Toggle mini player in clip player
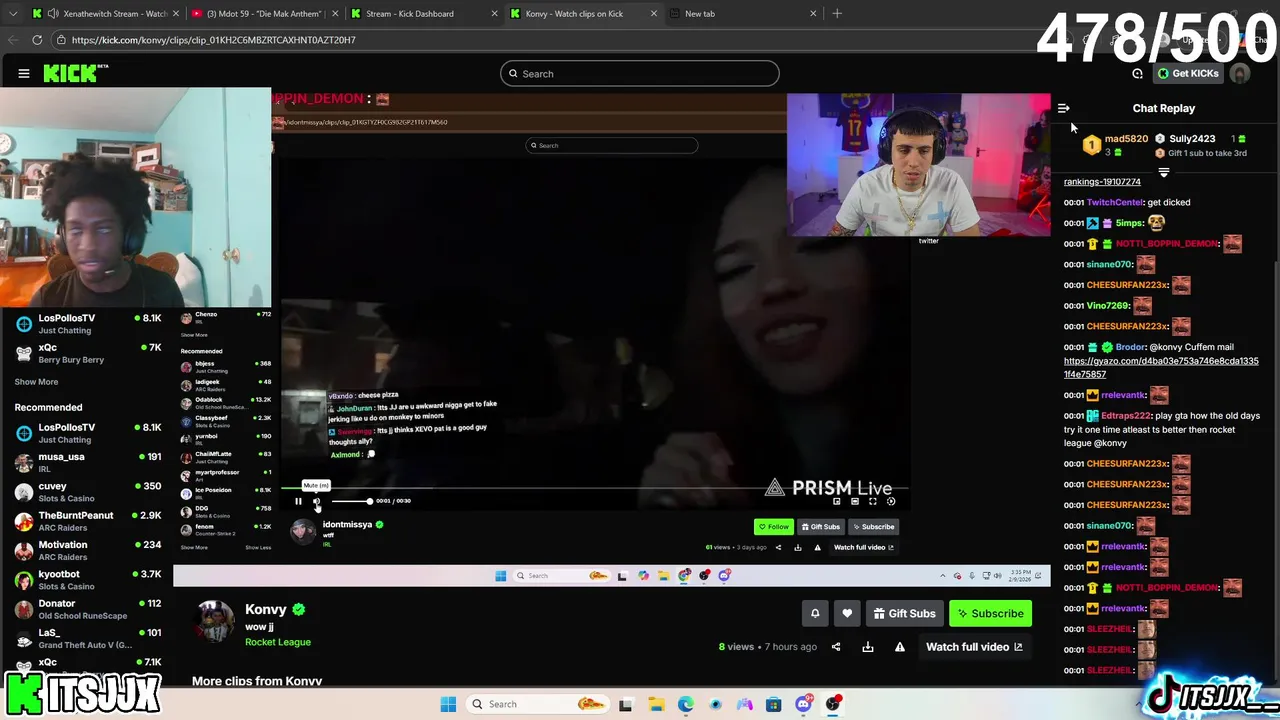The image size is (1280, 720). [x=836, y=501]
